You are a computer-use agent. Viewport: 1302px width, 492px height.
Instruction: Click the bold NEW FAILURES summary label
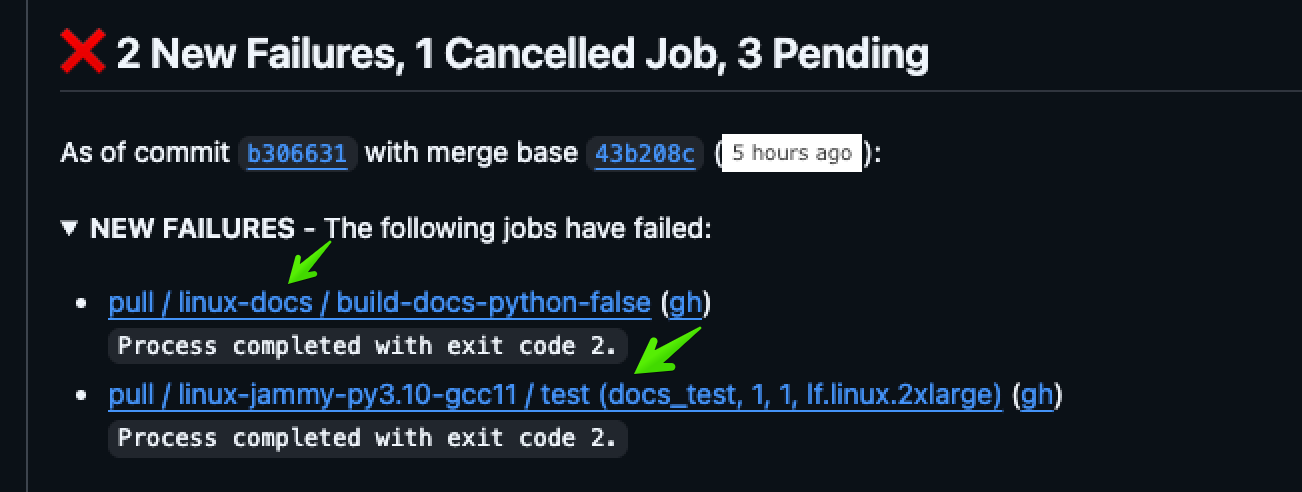[x=192, y=229]
